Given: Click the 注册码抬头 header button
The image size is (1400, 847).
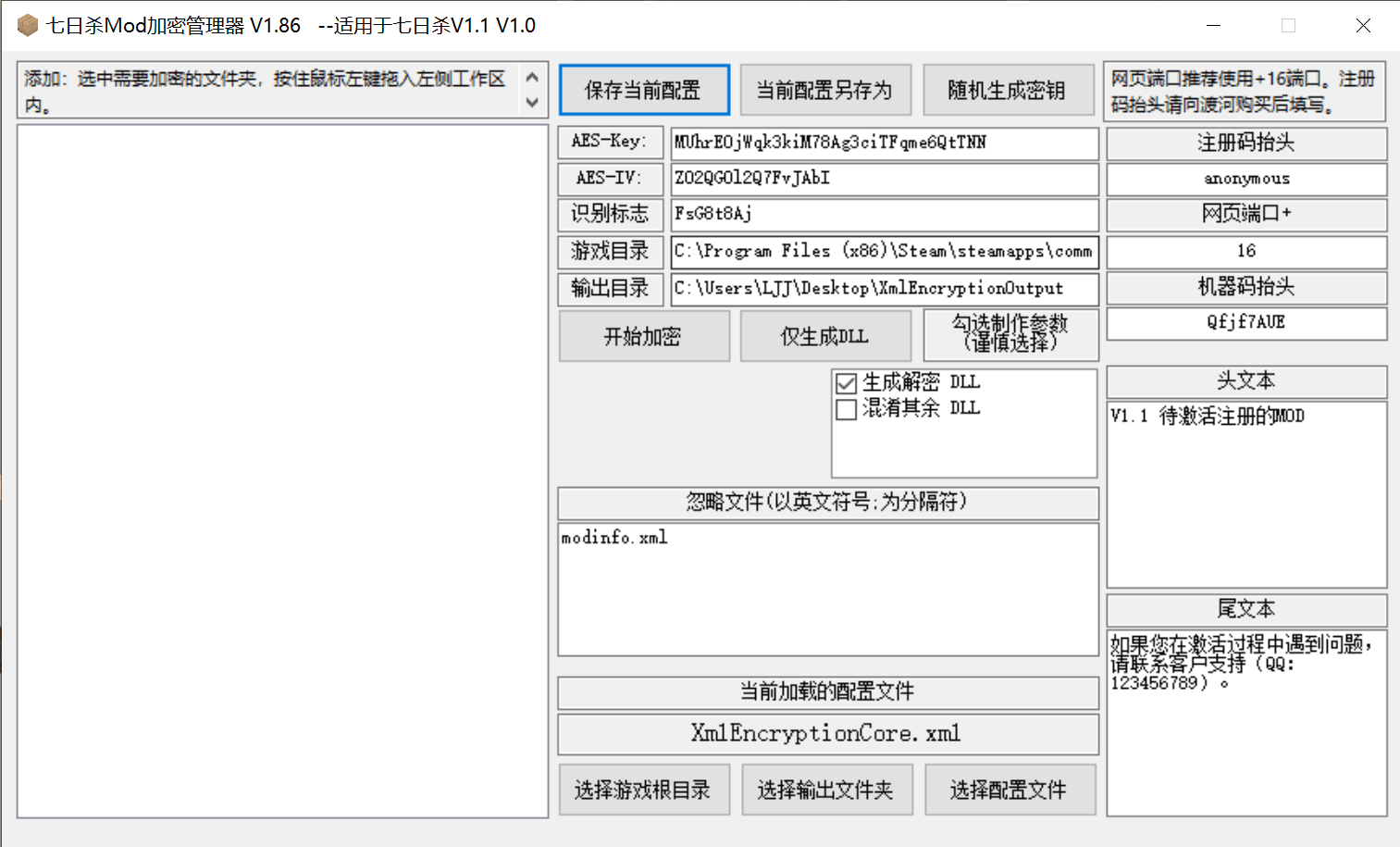Looking at the screenshot, I should 1246,143.
